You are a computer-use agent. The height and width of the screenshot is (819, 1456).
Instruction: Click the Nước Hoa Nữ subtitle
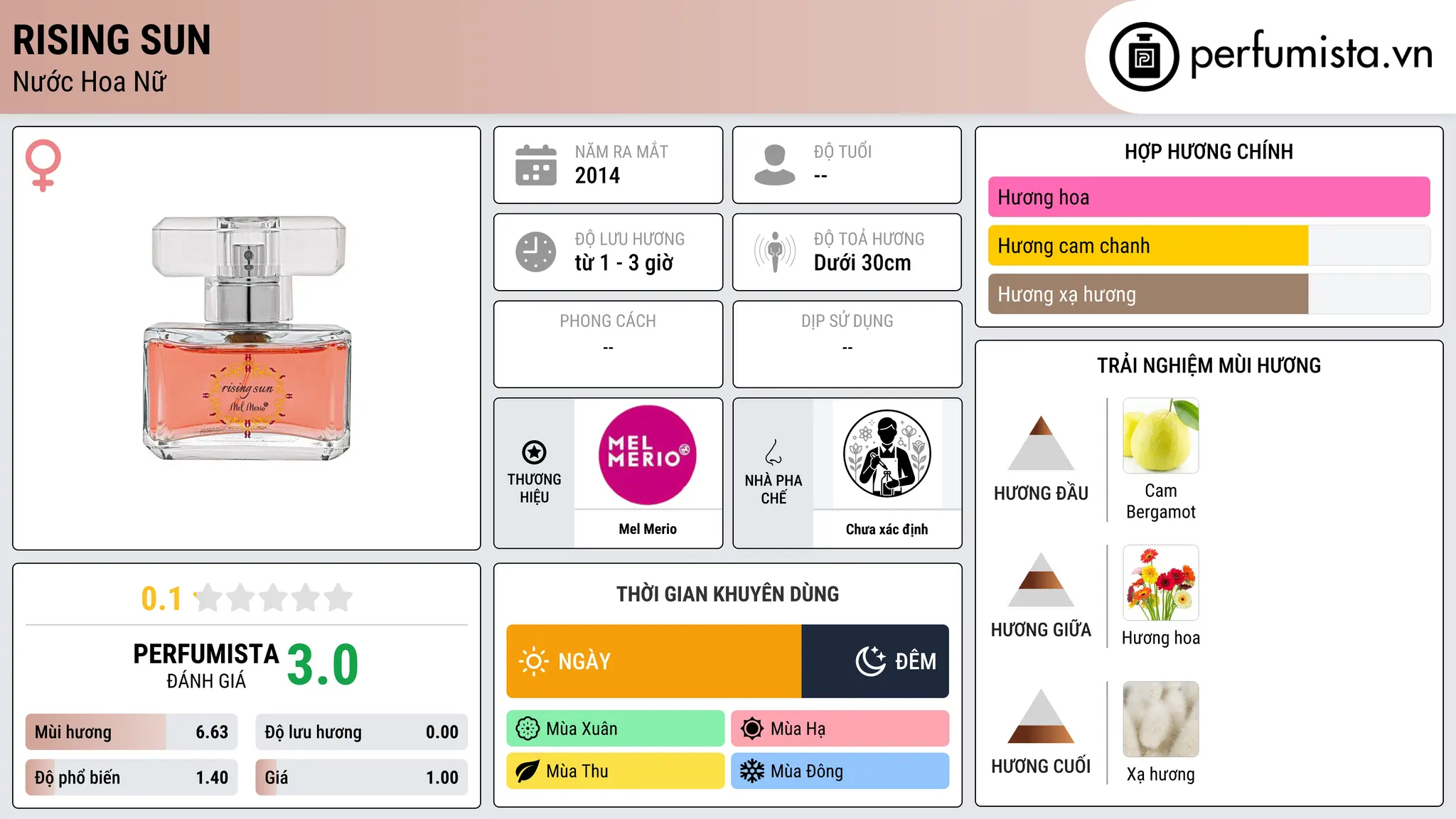pyautogui.click(x=90, y=82)
